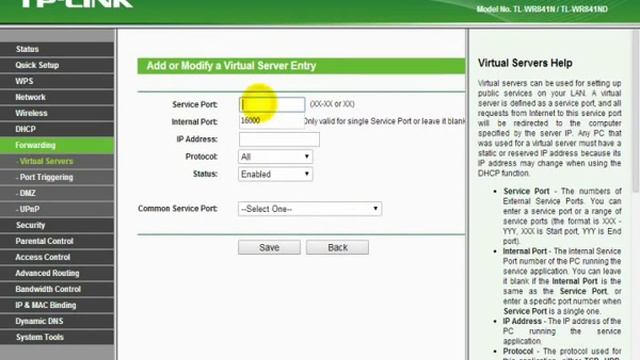Click the Service Port input field
Screen dimensions: 640x360
pos(272,104)
